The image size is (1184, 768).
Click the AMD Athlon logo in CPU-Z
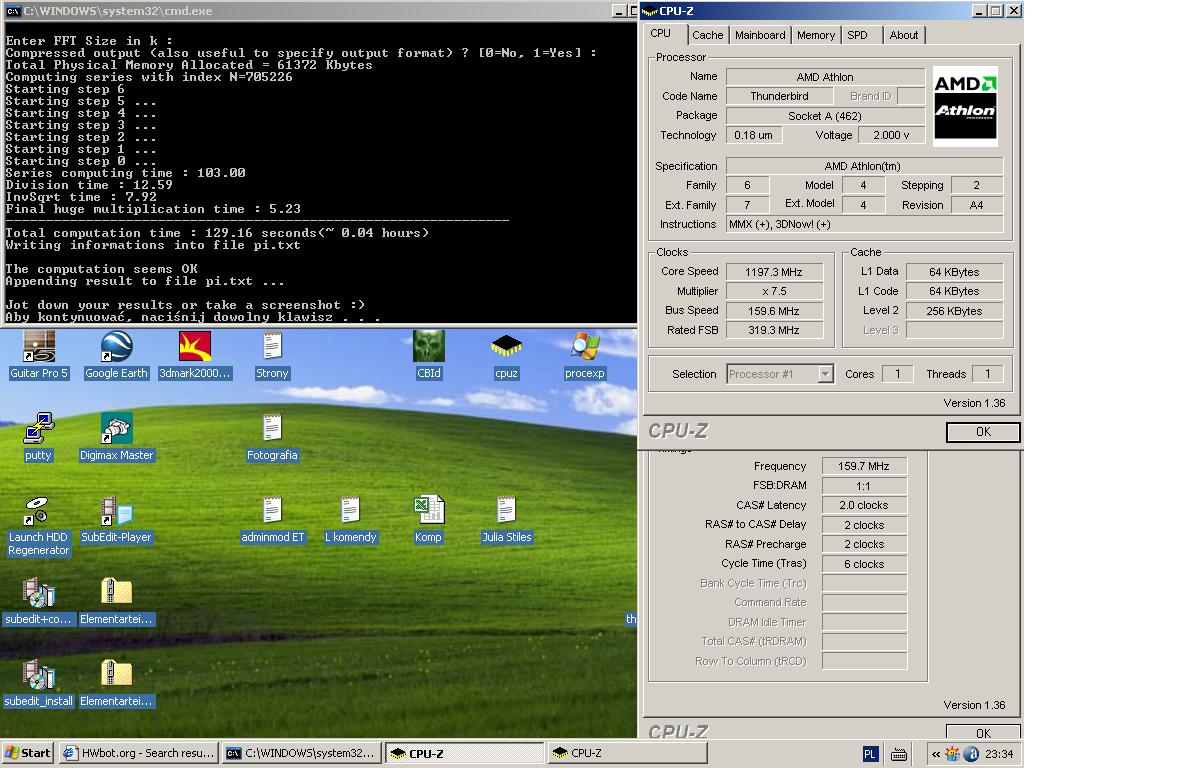click(965, 106)
